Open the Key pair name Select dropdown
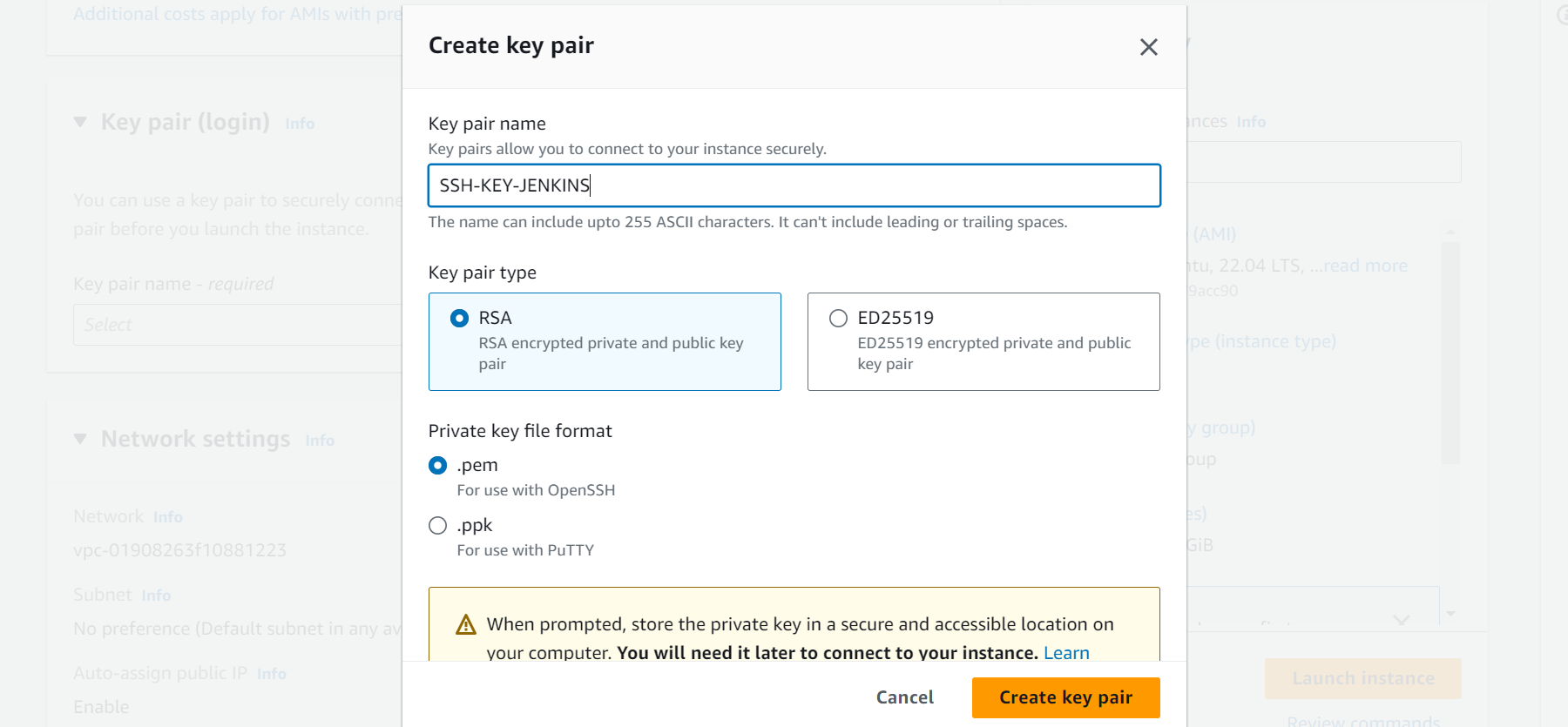This screenshot has height=727, width=1568. pyautogui.click(x=237, y=325)
